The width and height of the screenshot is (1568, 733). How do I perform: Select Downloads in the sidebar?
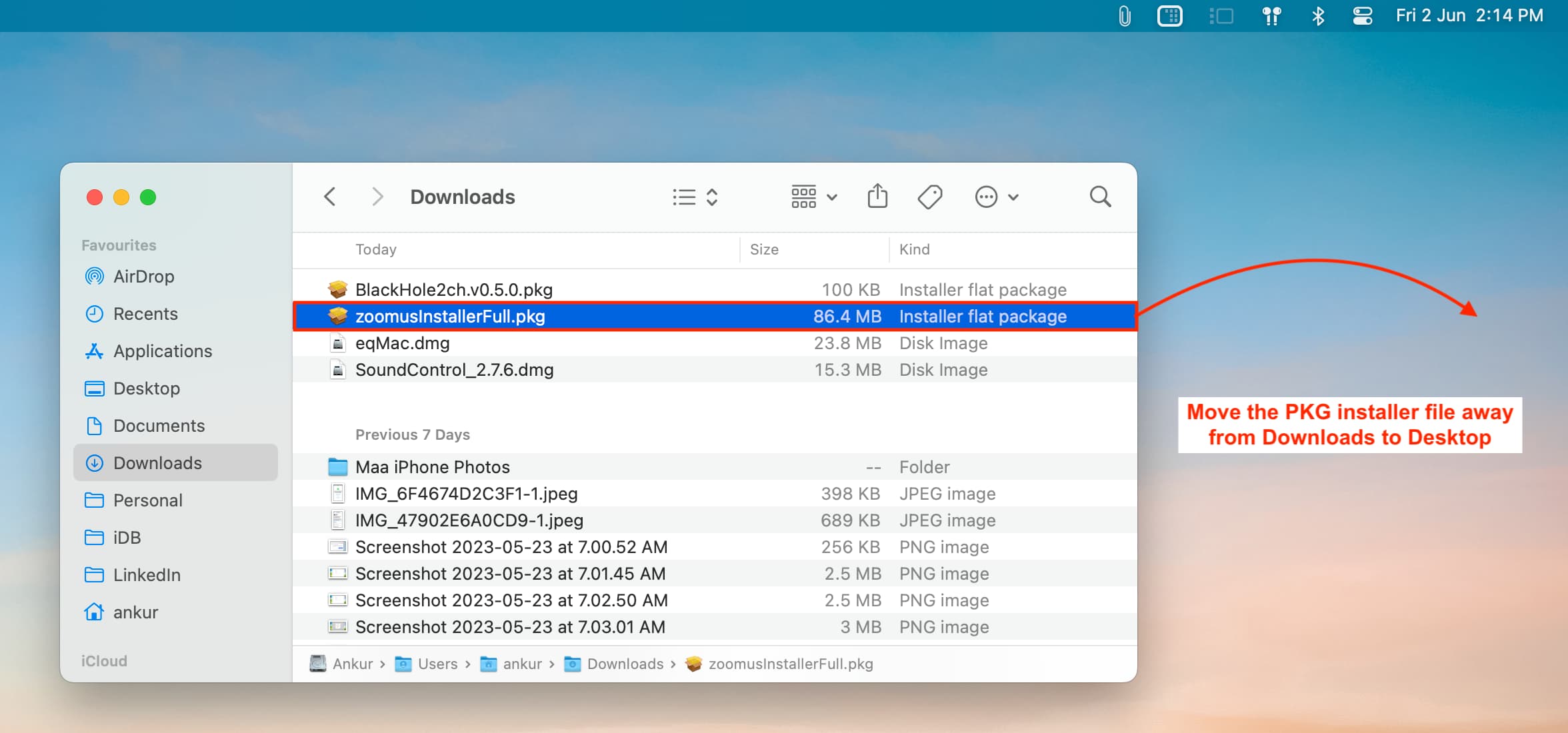pos(176,462)
